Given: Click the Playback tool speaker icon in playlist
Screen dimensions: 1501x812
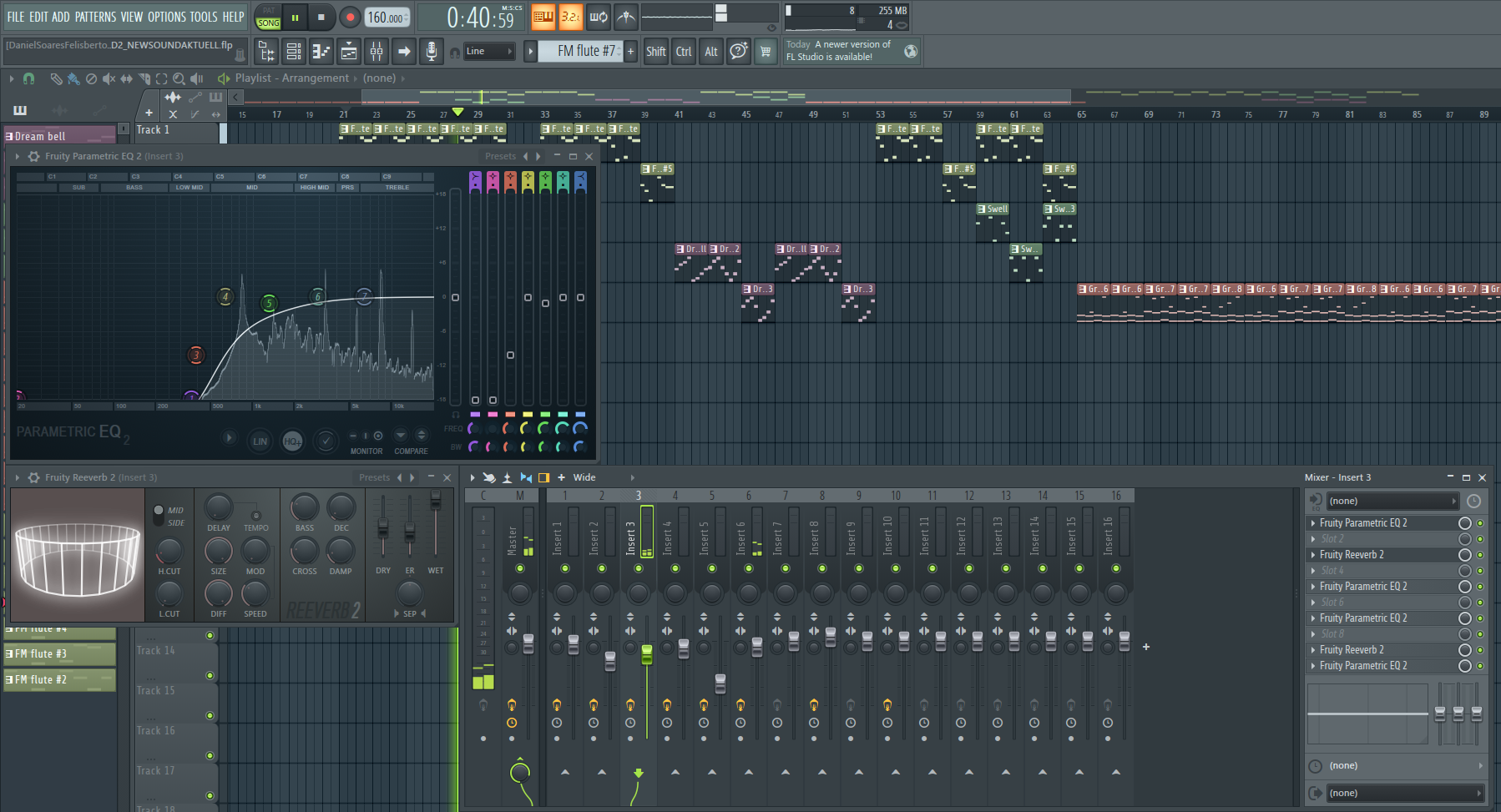Looking at the screenshot, I should 197,78.
